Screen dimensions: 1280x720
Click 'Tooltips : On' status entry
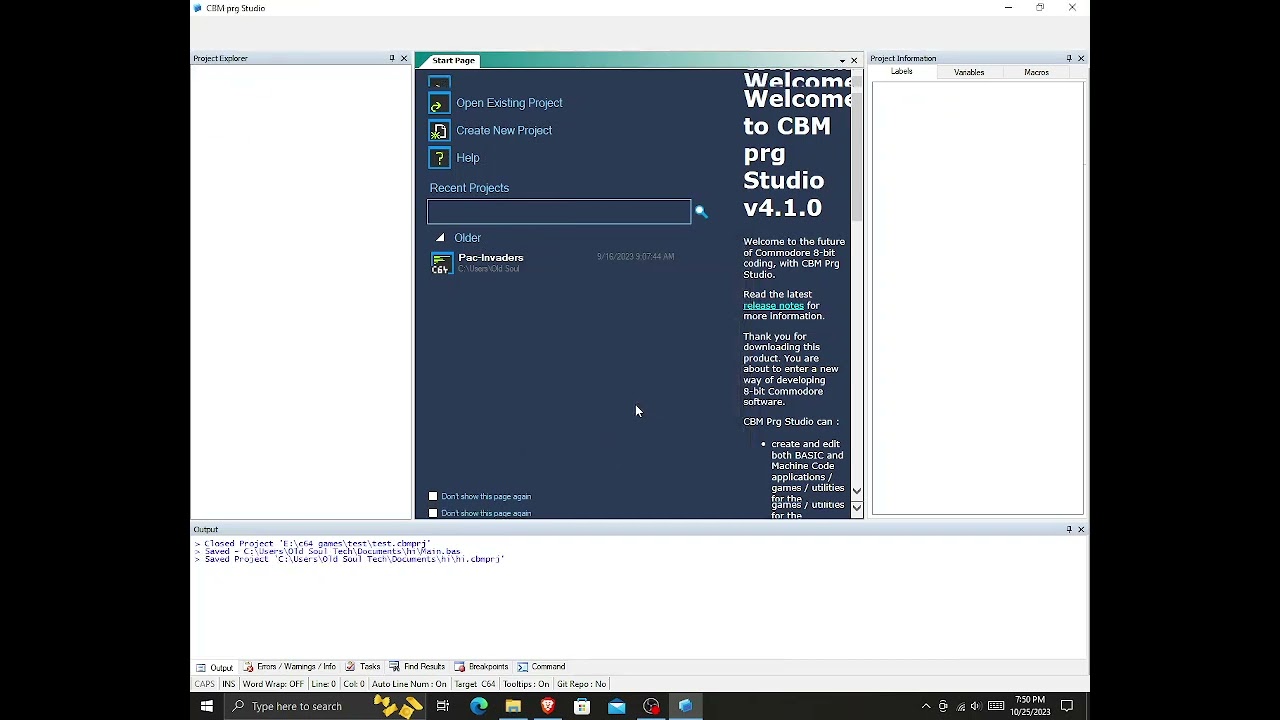(x=526, y=684)
